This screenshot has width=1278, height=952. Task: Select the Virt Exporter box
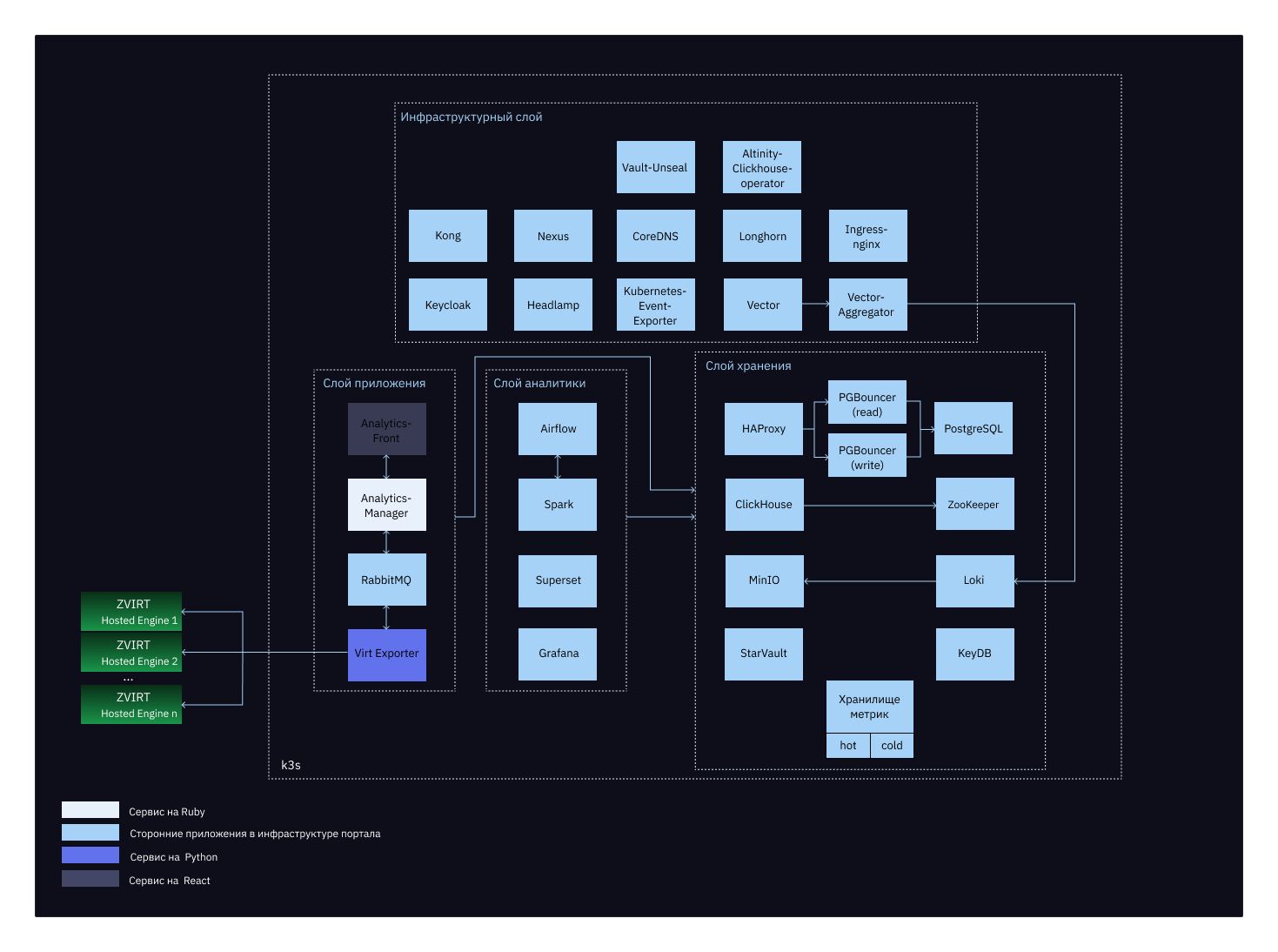[x=386, y=655]
